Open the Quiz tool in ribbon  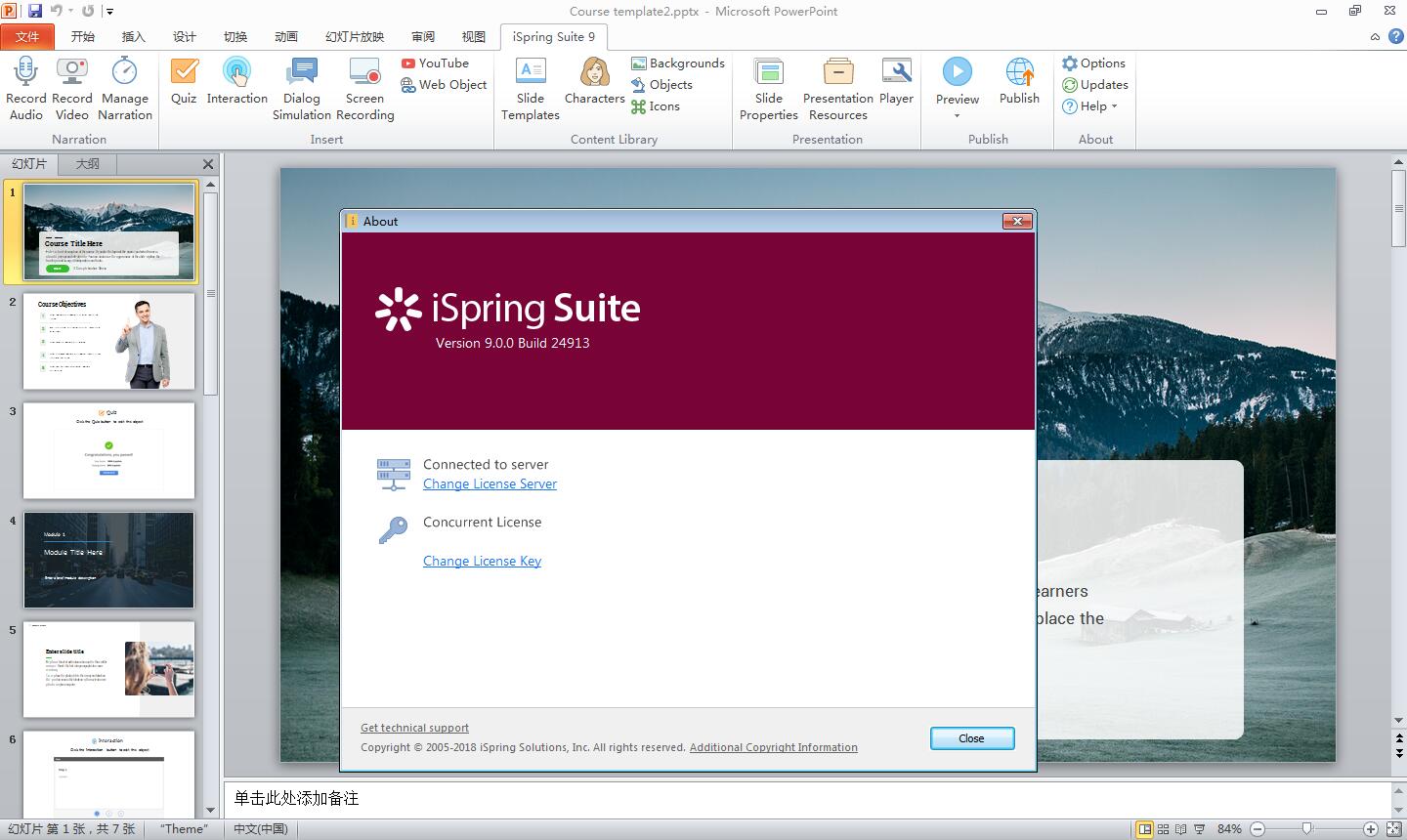(x=184, y=74)
